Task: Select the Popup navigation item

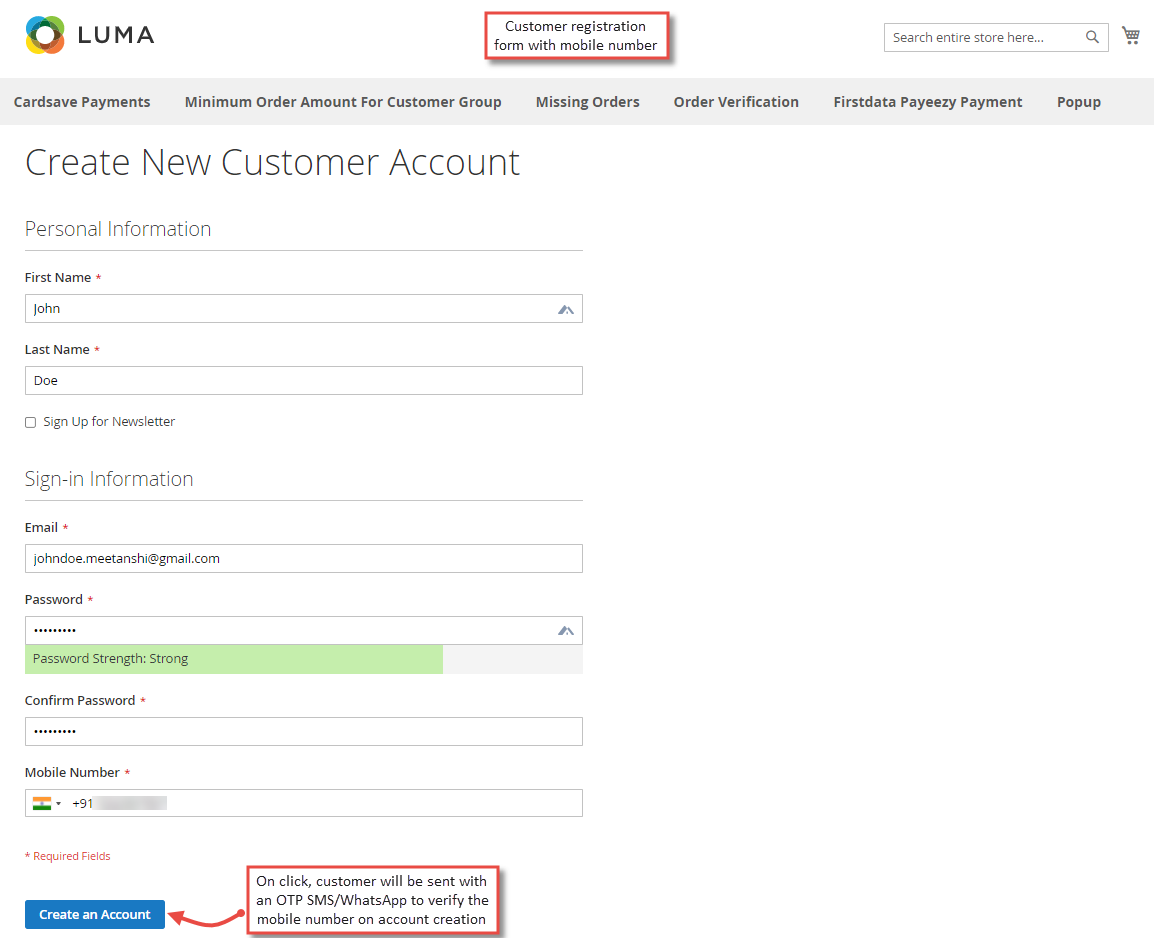Action: (1078, 101)
